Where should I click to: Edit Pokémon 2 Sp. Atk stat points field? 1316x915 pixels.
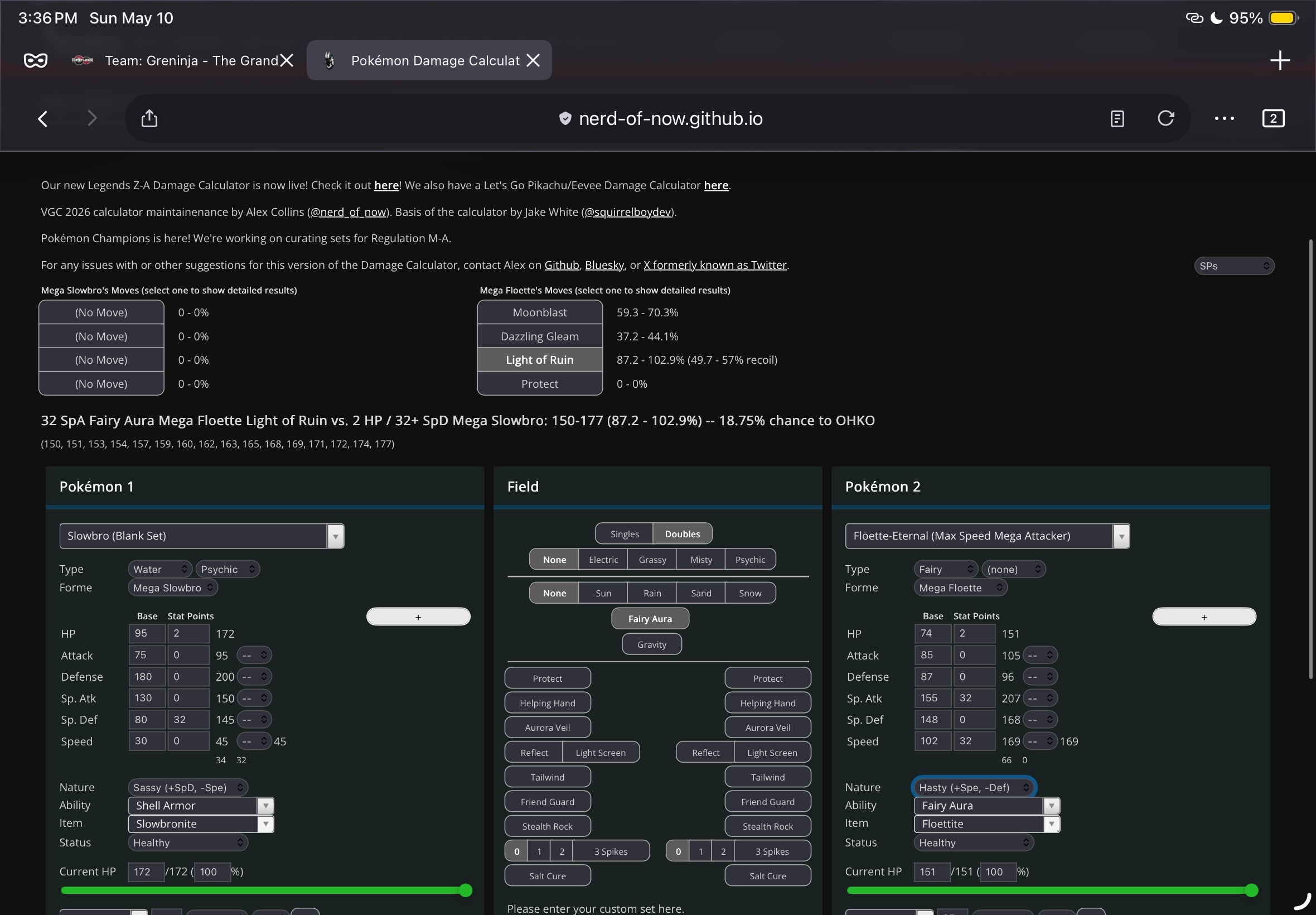click(x=975, y=699)
